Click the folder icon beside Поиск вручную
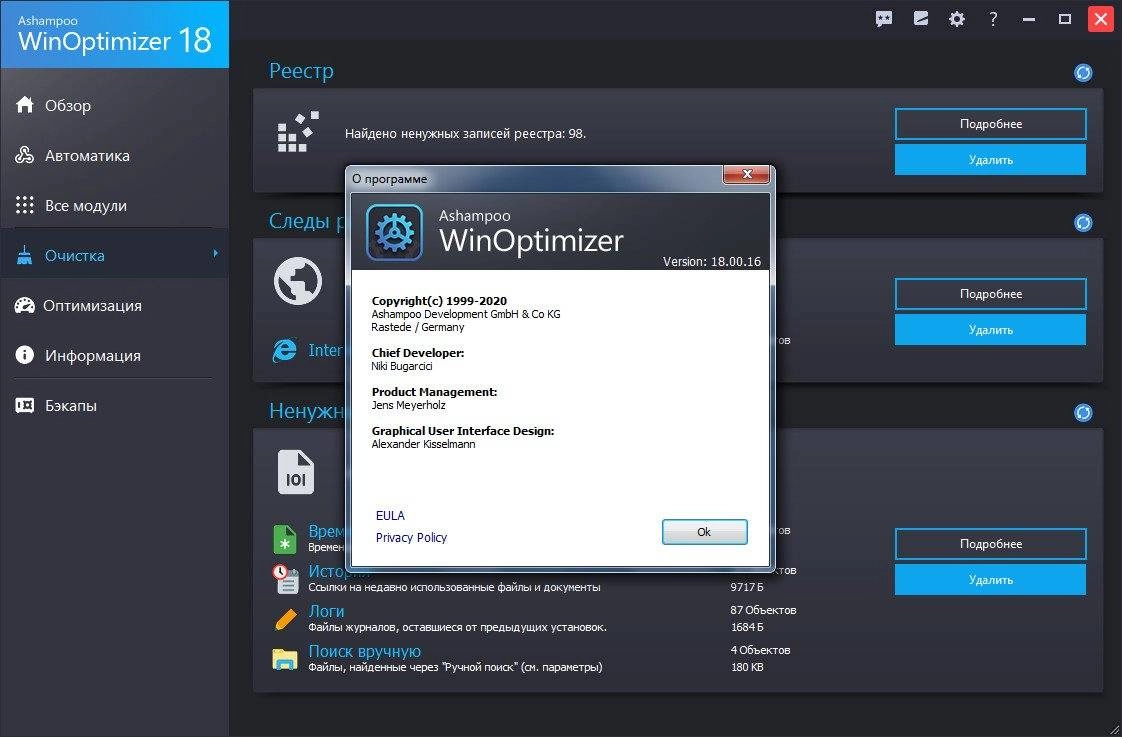1122x737 pixels. coord(285,659)
